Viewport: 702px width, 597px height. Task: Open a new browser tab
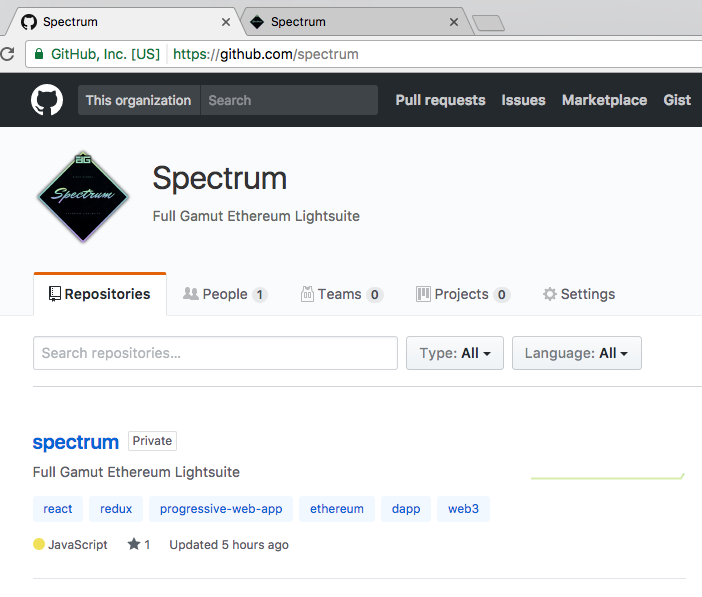(x=489, y=23)
